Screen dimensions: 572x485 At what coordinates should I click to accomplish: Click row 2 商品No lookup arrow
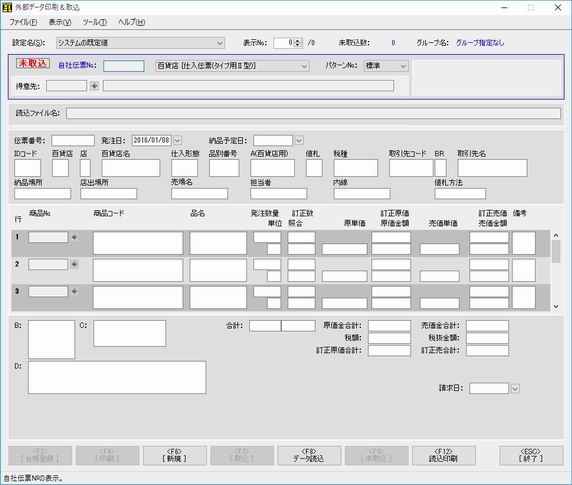point(74,264)
